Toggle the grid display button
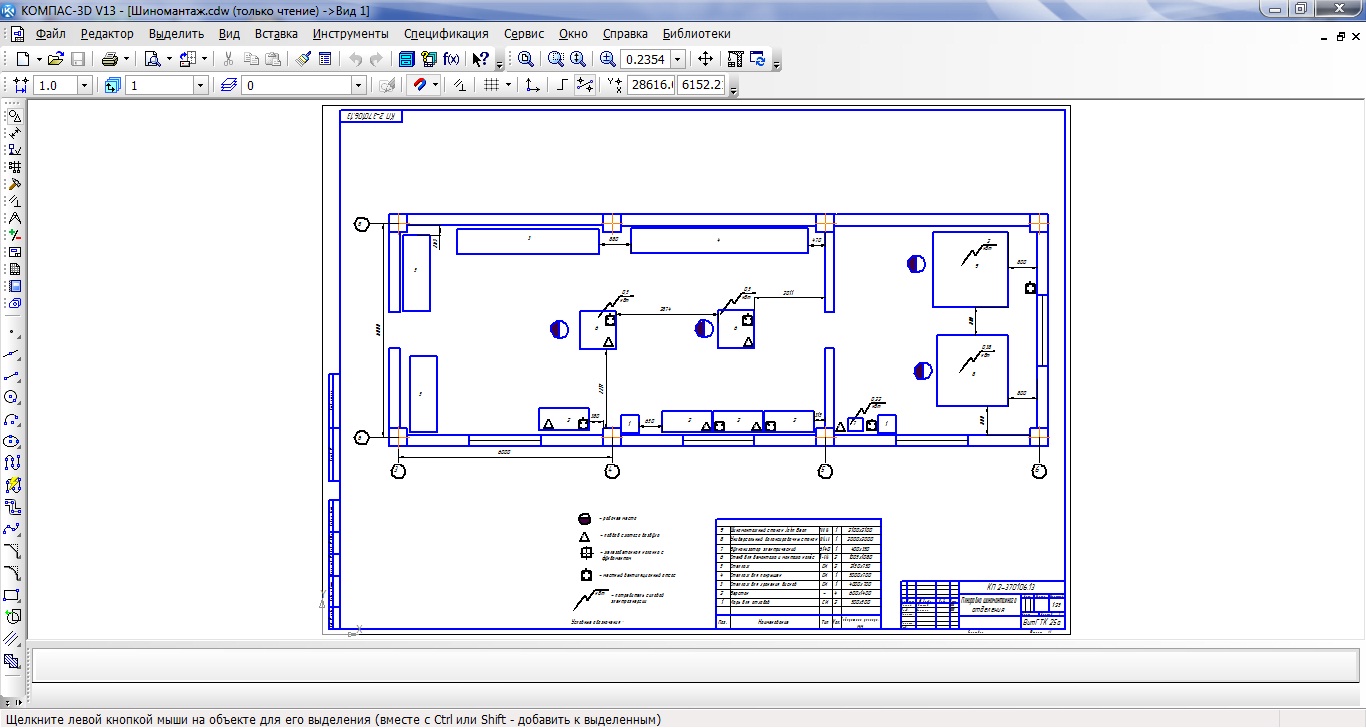 pyautogui.click(x=491, y=86)
